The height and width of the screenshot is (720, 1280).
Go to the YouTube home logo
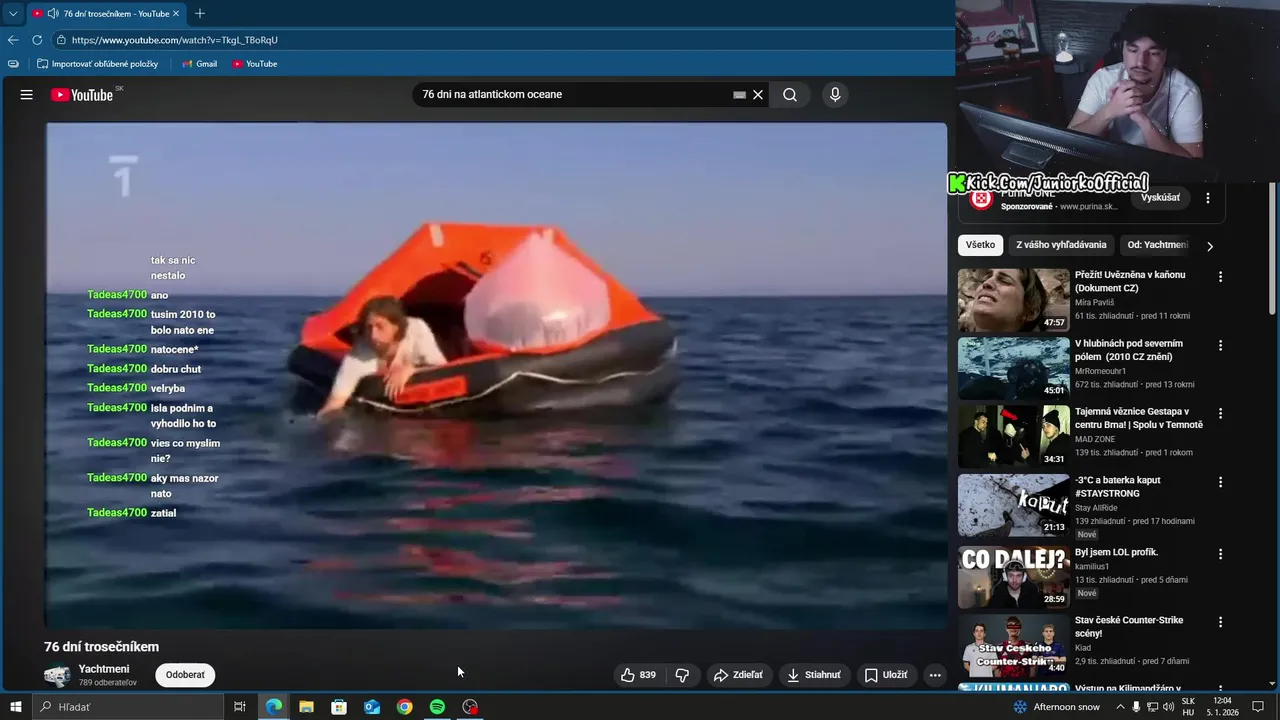click(82, 95)
